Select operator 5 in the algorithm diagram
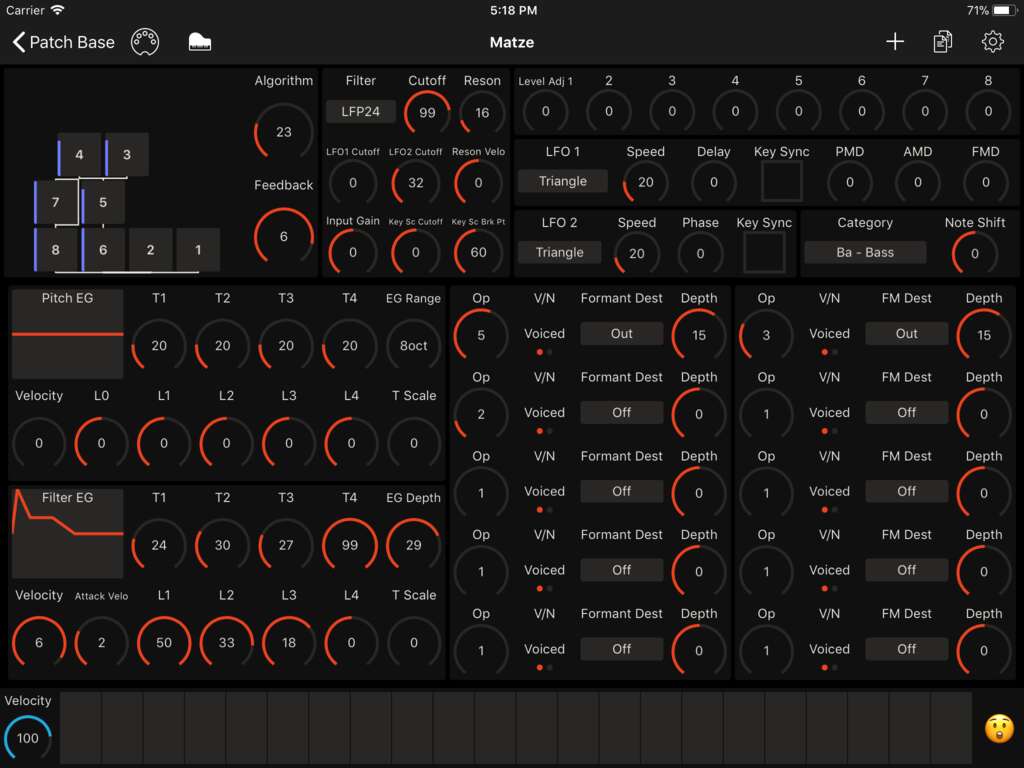The height and width of the screenshot is (768, 1024). tap(103, 202)
